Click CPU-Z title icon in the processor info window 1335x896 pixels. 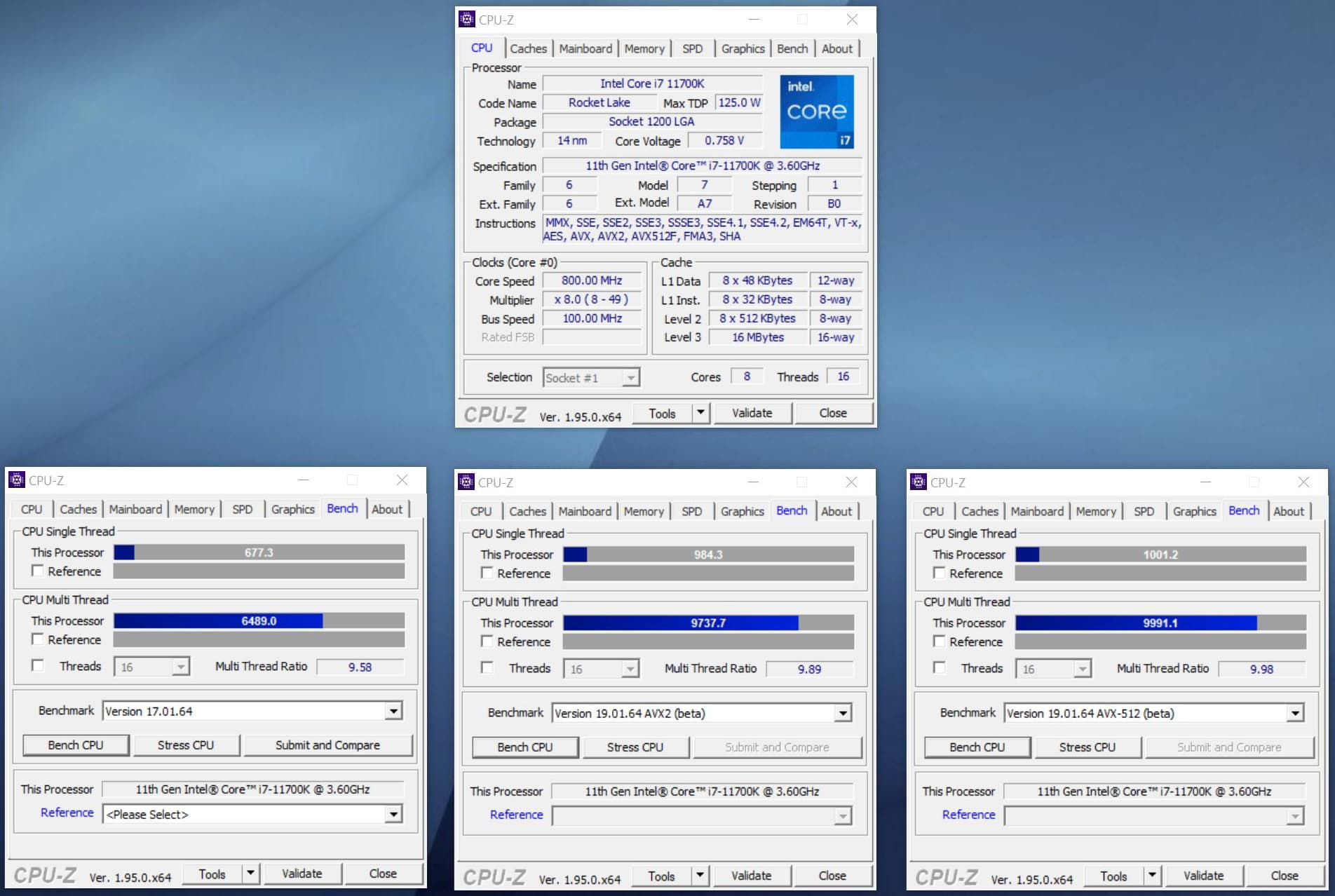pos(467,20)
